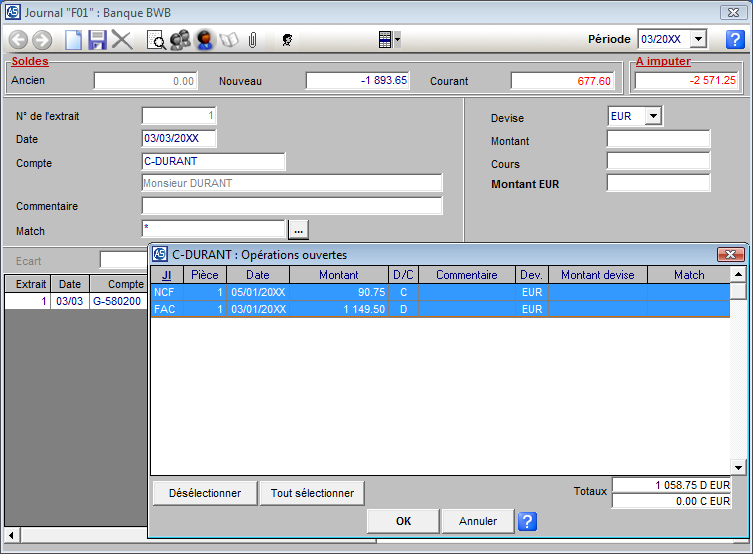The height and width of the screenshot is (554, 753).
Task: Sort by the Montant column header
Action: 338,275
